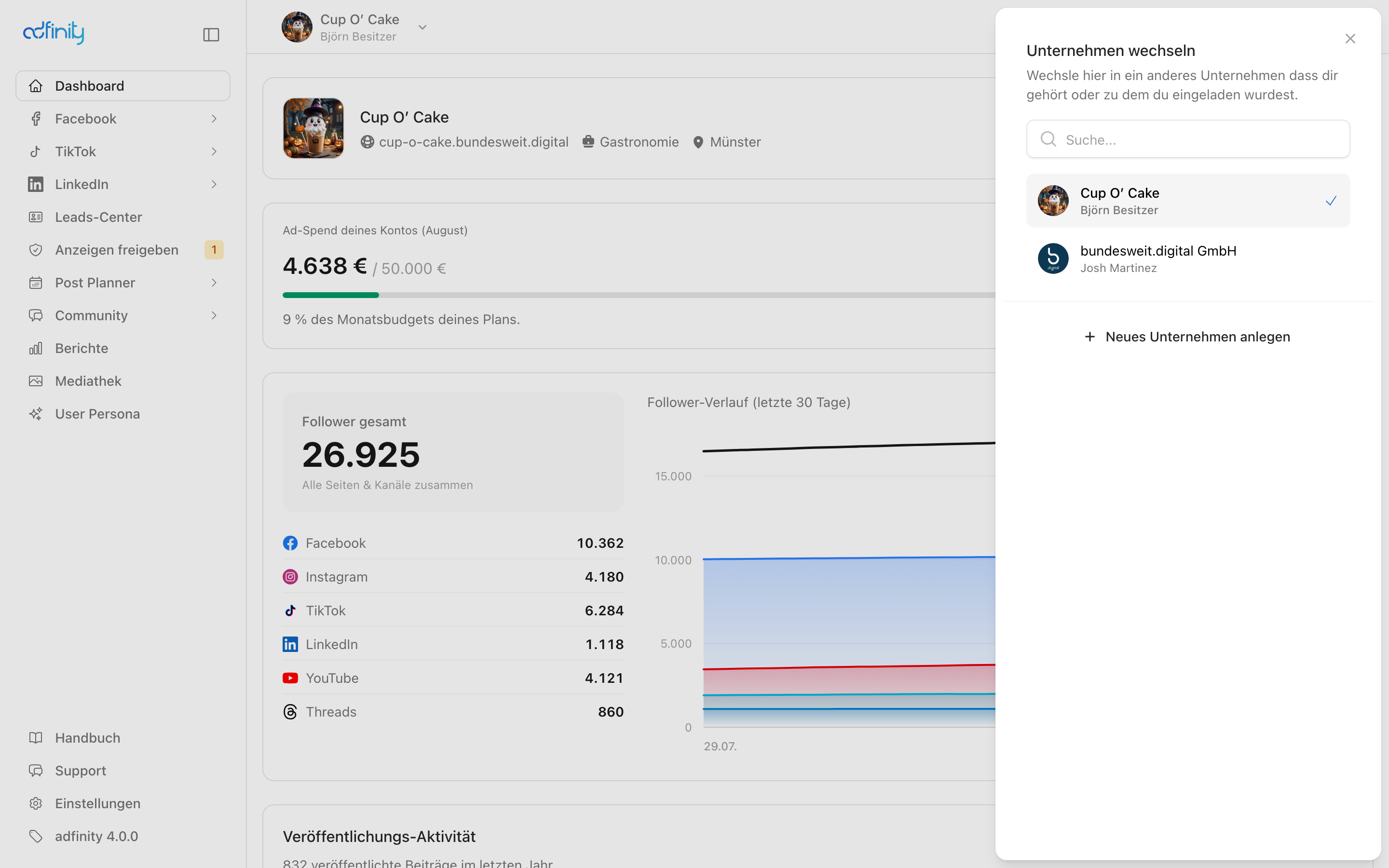Click the Cup O' Cake avatar in header
Image resolution: width=1389 pixels, height=868 pixels.
point(297,27)
